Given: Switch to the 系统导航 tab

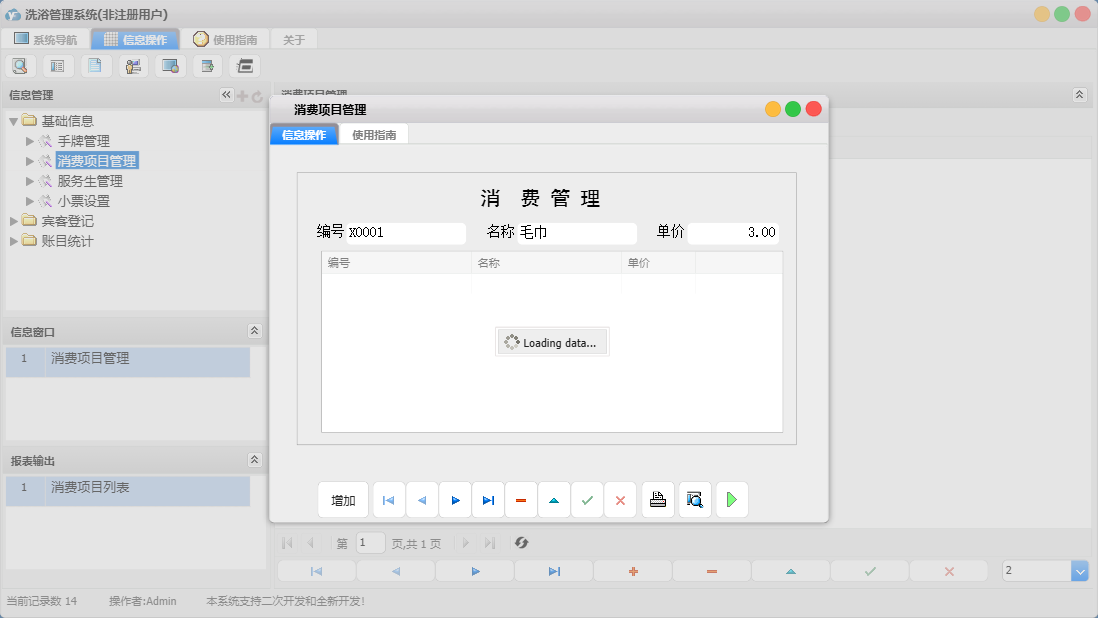Looking at the screenshot, I should point(48,39).
